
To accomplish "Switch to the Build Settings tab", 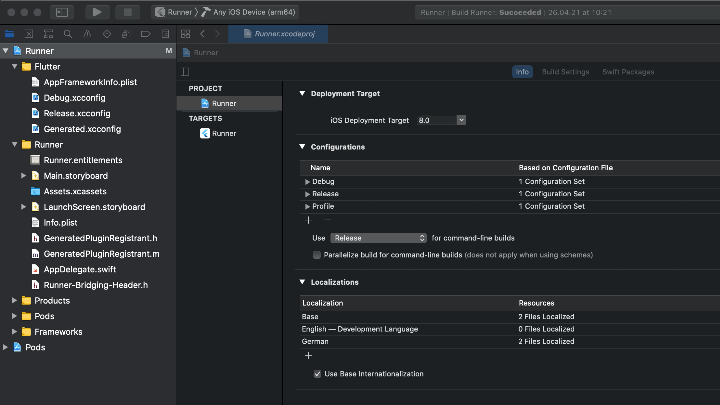I will tap(565, 72).
